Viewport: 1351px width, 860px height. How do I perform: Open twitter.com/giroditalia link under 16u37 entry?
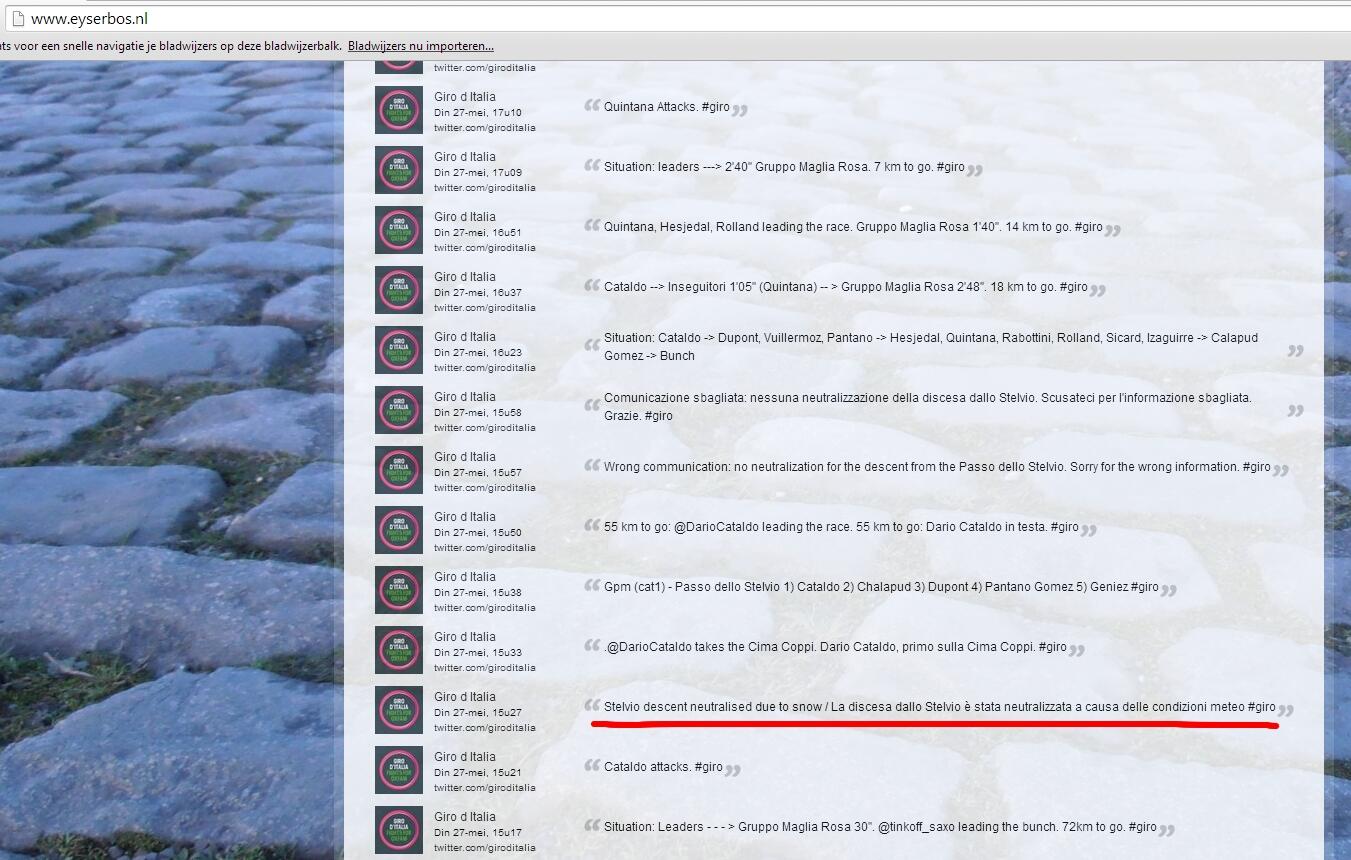pyautogui.click(x=485, y=308)
